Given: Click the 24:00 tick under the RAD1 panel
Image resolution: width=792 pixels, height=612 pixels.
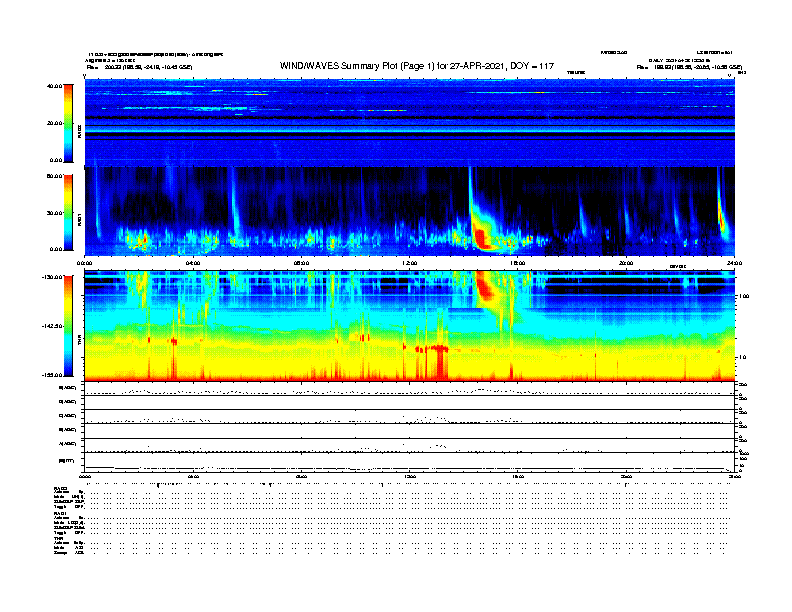Looking at the screenshot, I should point(734,263).
